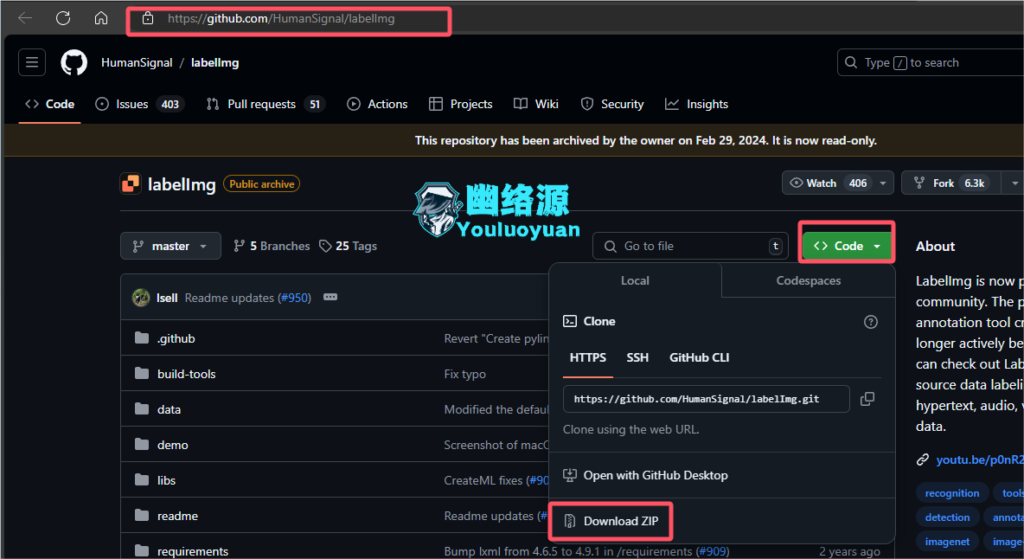
Task: Focus the Type / to search box
Action: [x=930, y=63]
